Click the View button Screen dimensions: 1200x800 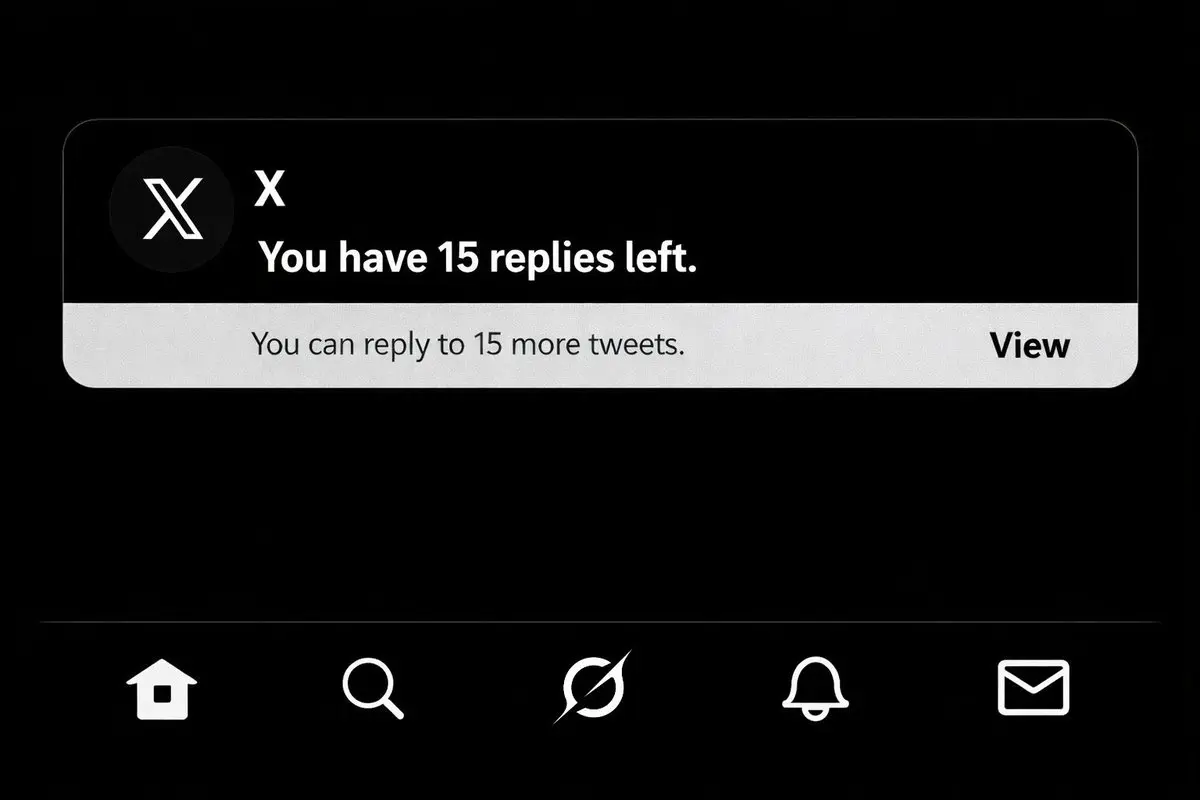click(1030, 345)
